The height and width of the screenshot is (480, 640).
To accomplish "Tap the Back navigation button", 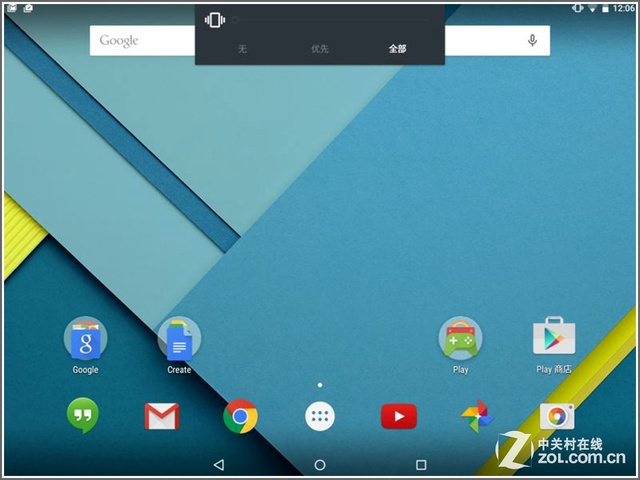I will (x=219, y=465).
